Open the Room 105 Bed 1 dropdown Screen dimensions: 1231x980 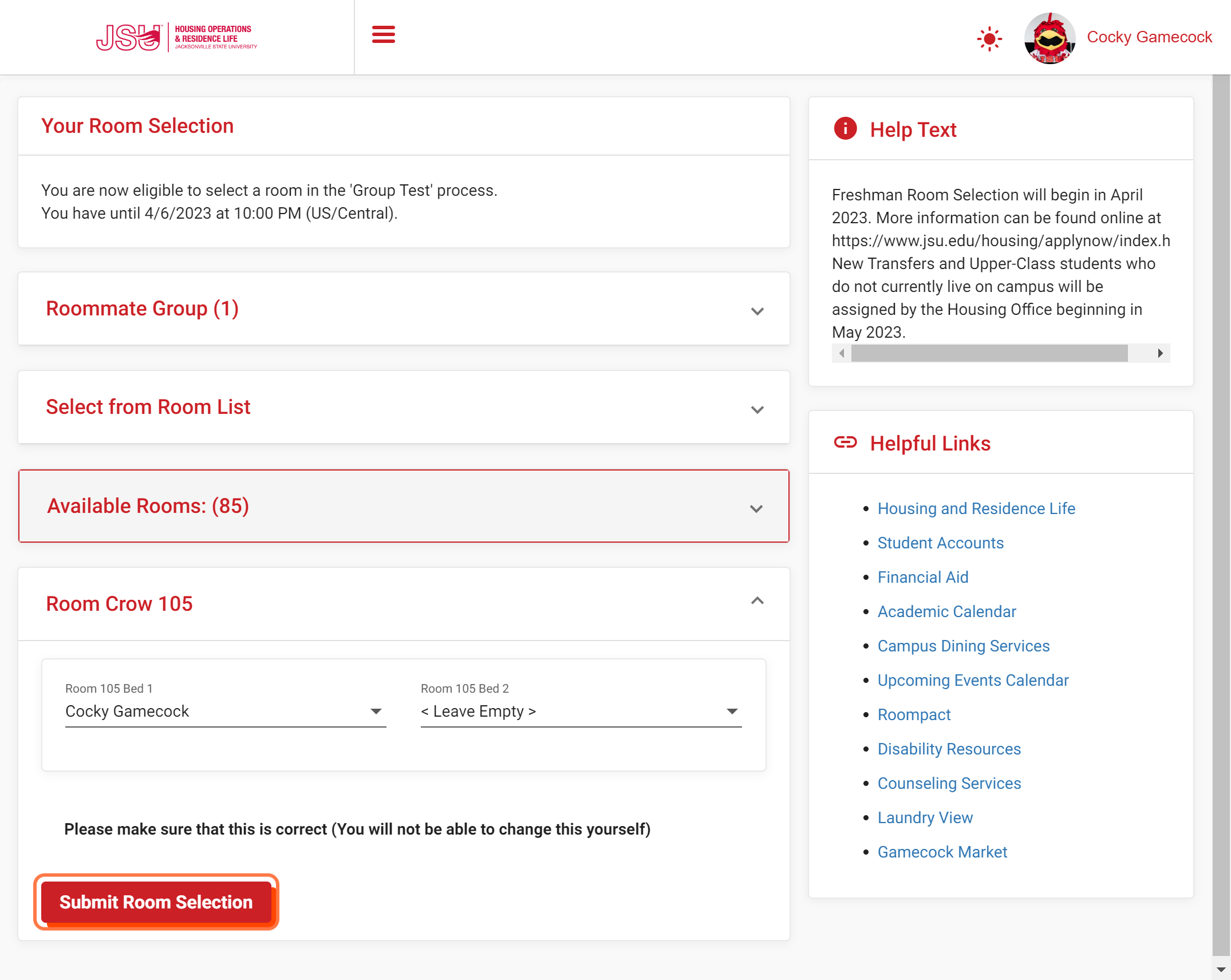pyautogui.click(x=226, y=712)
